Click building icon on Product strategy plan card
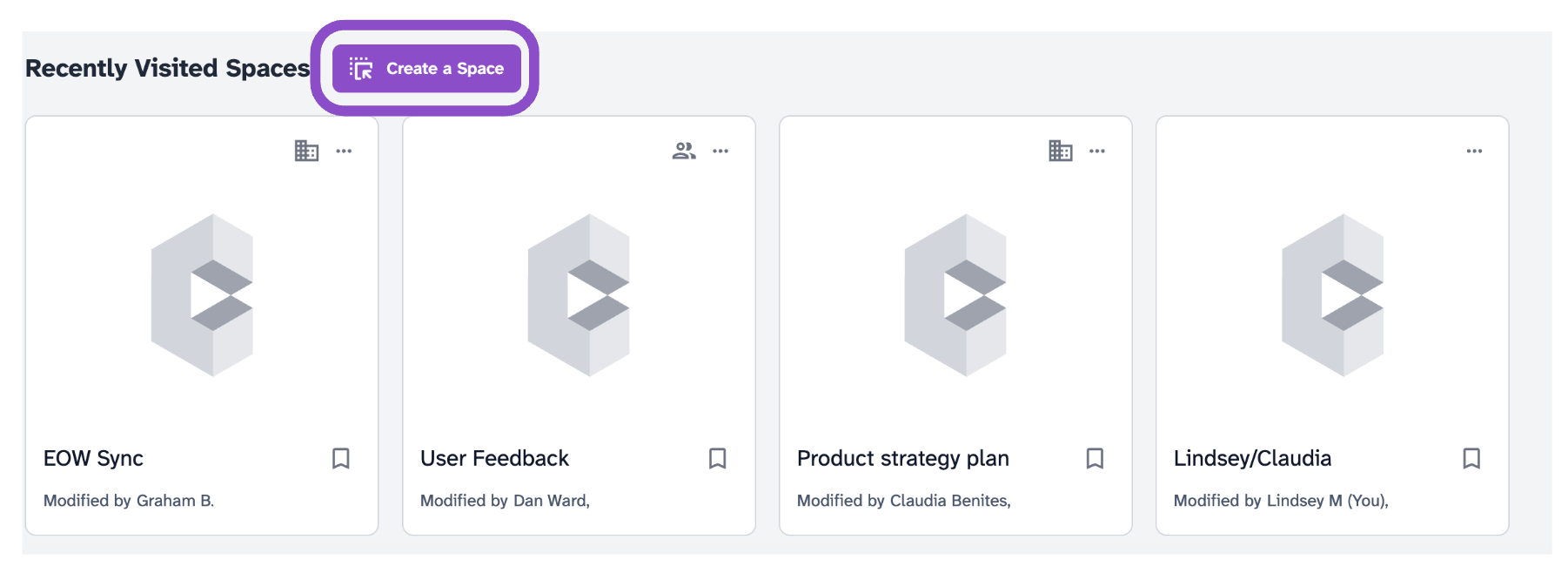 coord(1061,151)
